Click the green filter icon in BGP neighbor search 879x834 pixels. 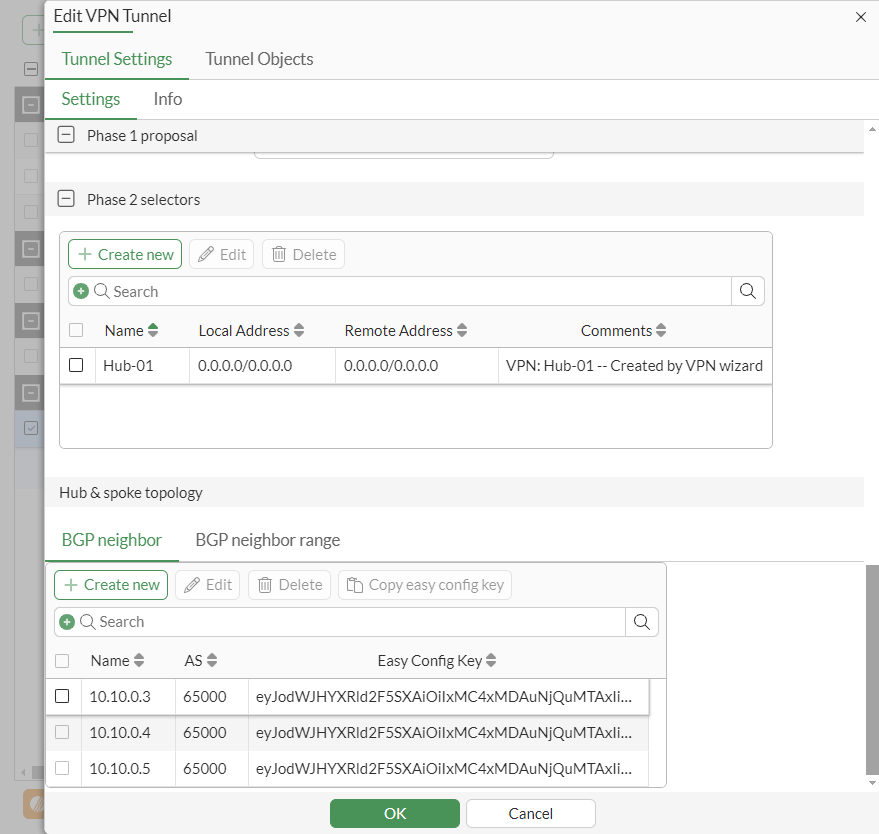click(x=68, y=622)
